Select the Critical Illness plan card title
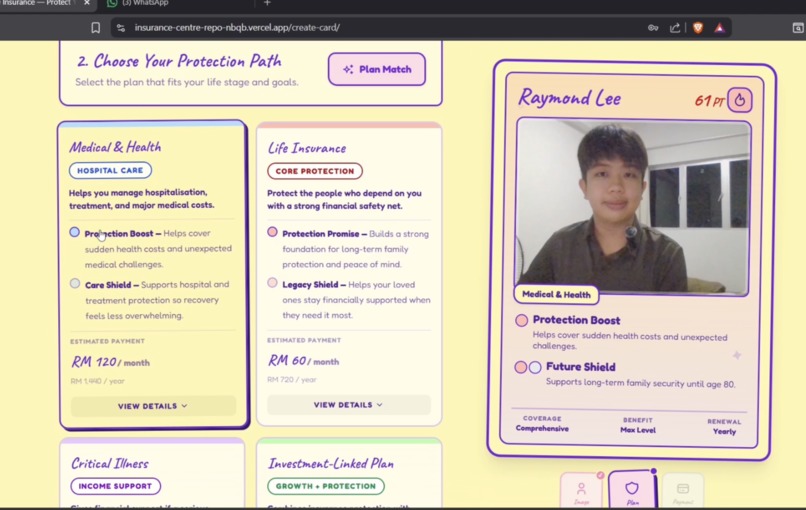806x510 pixels. click(x=110, y=464)
